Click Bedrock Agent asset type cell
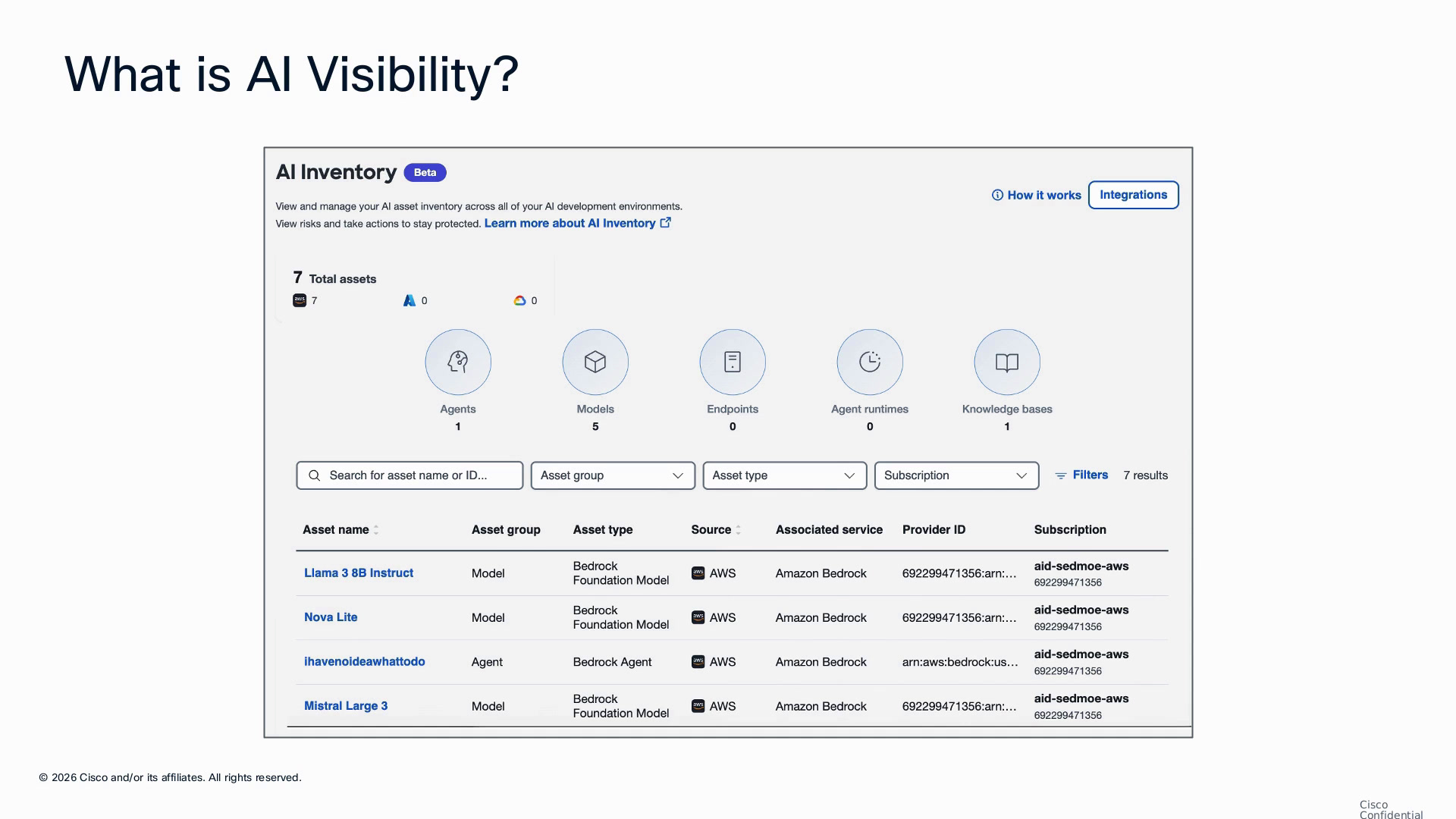This screenshot has height=819, width=1456. tap(612, 662)
